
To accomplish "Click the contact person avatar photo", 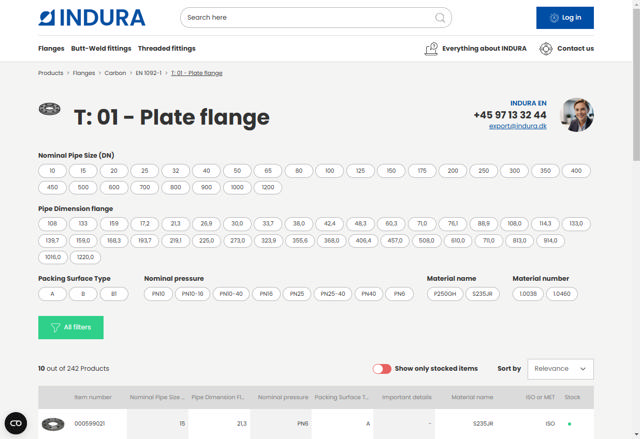I will 577,115.
